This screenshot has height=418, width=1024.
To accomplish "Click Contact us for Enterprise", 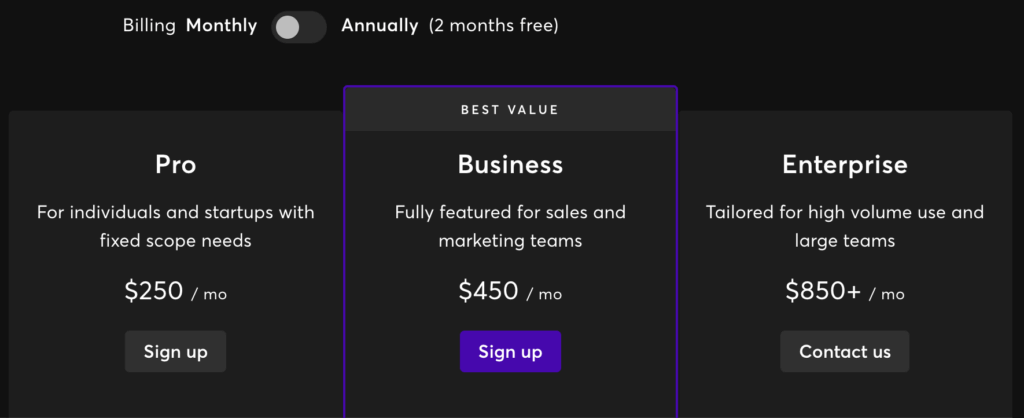I will 845,351.
